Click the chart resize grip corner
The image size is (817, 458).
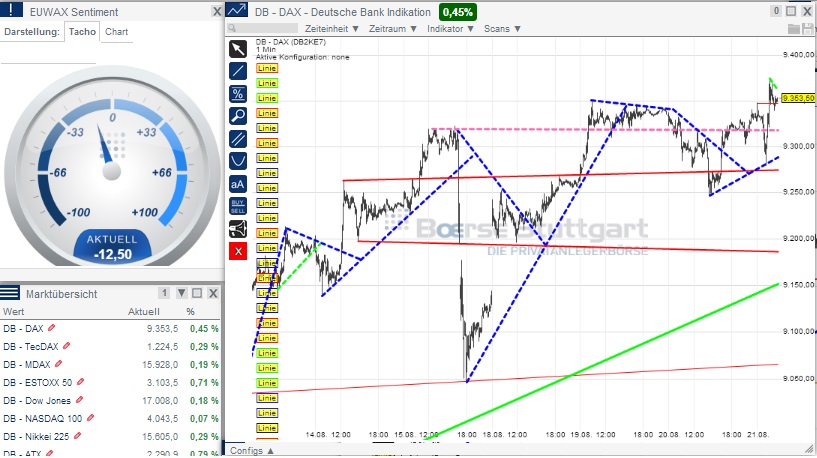pos(809,449)
